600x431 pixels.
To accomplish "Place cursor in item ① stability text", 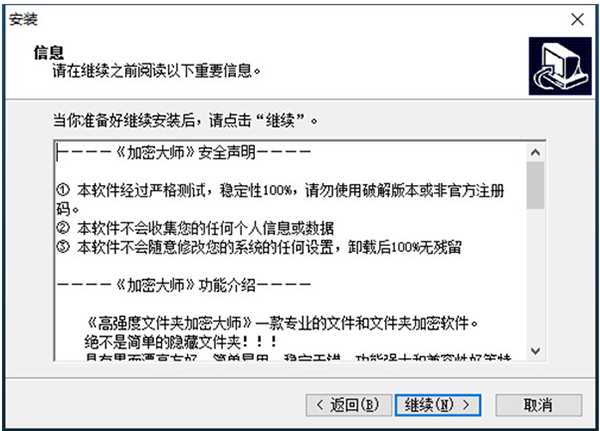I will click(x=280, y=199).
